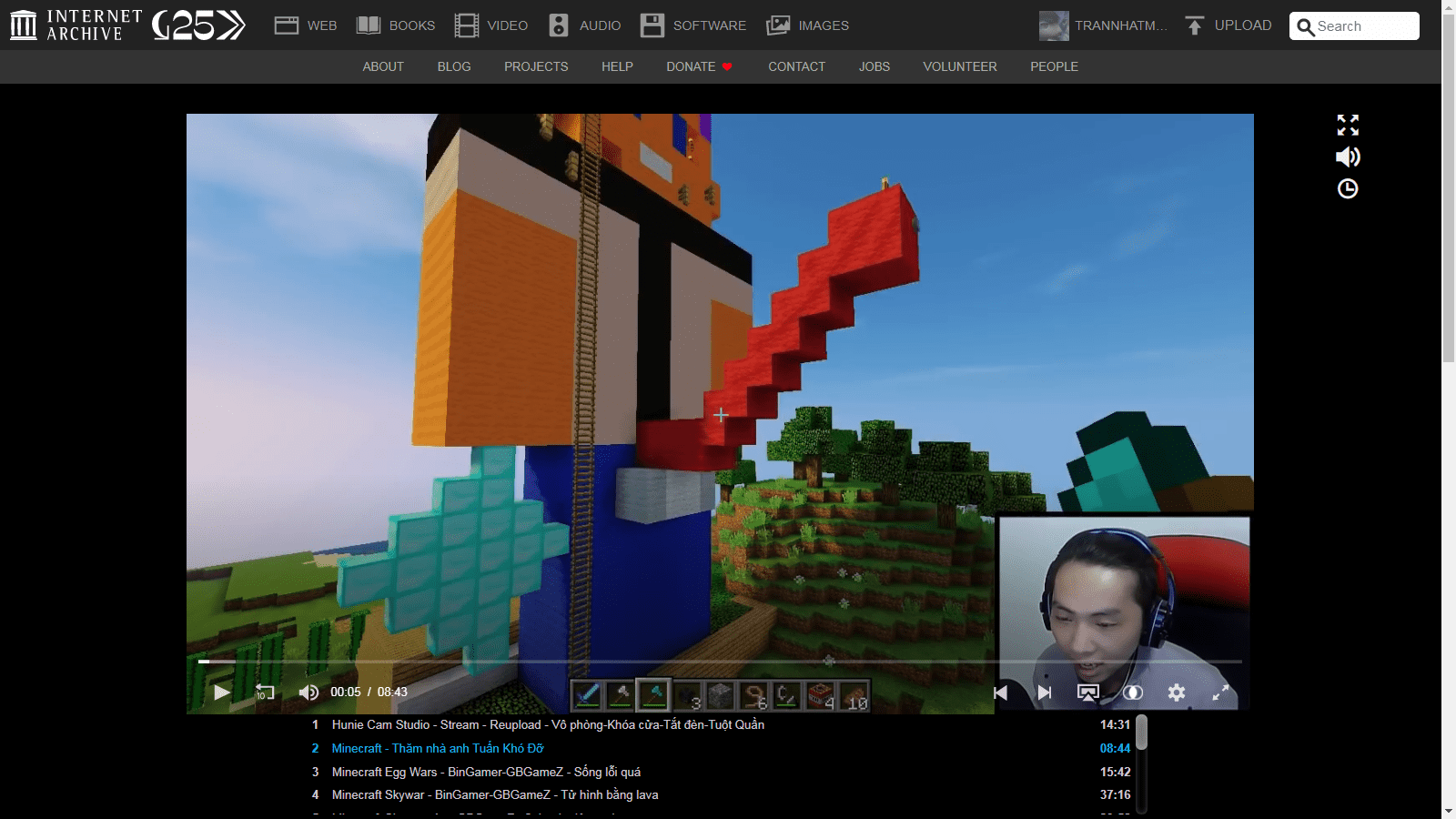Viewport: 1456px width, 819px height.
Task: Go to the Images section
Action: pyautogui.click(x=808, y=25)
